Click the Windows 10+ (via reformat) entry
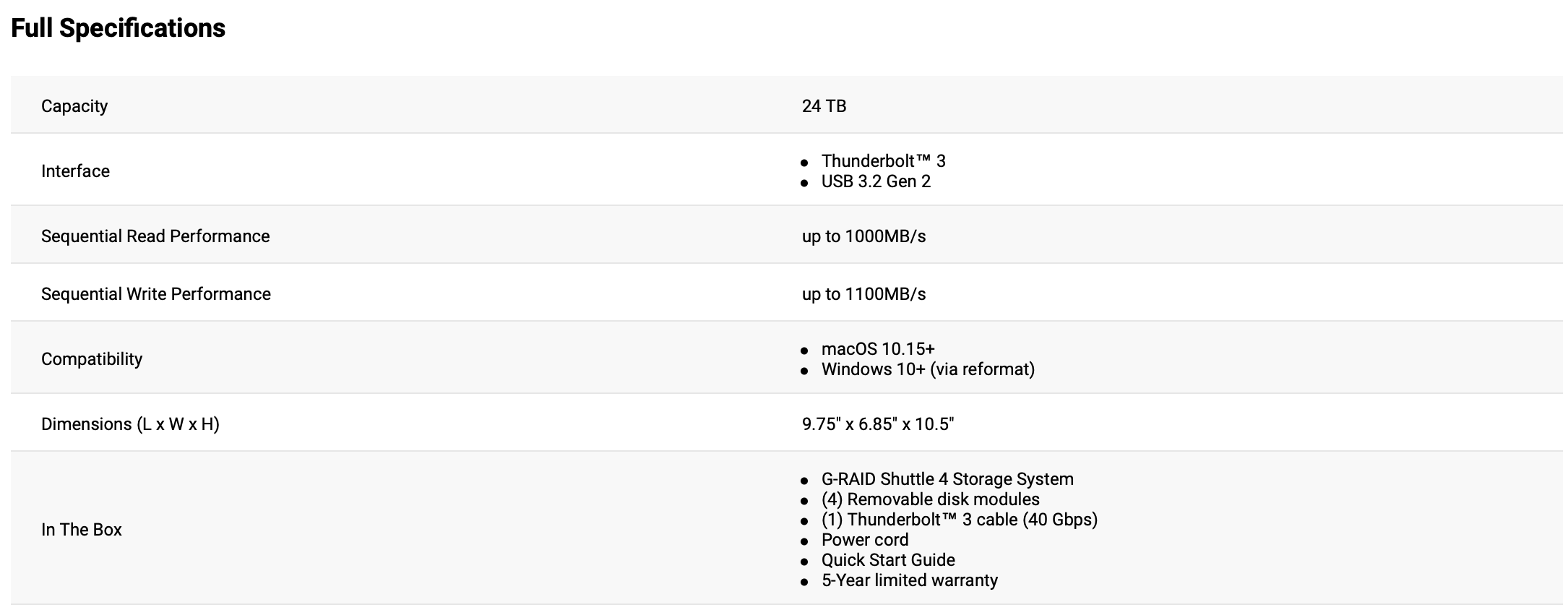Image resolution: width=1568 pixels, height=610 pixels. 928,369
